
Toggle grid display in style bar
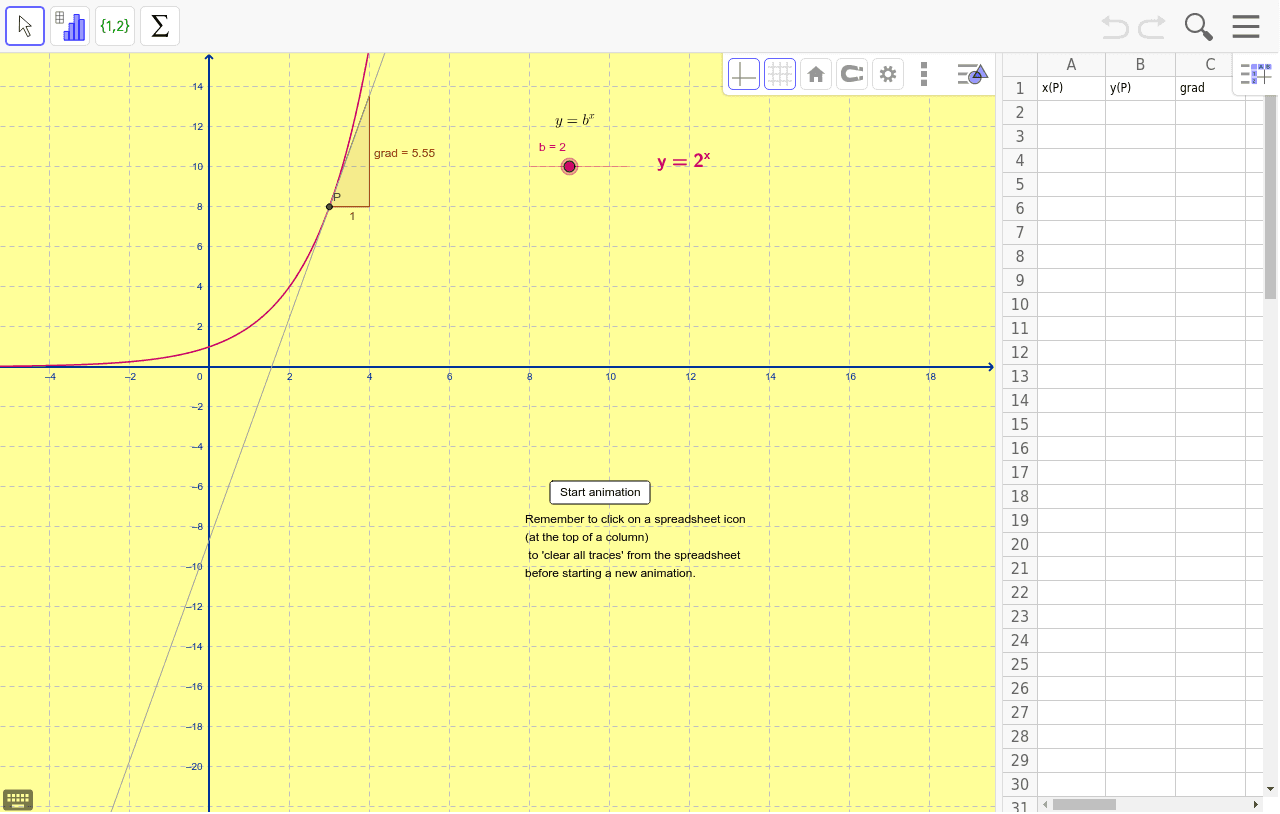tap(780, 74)
